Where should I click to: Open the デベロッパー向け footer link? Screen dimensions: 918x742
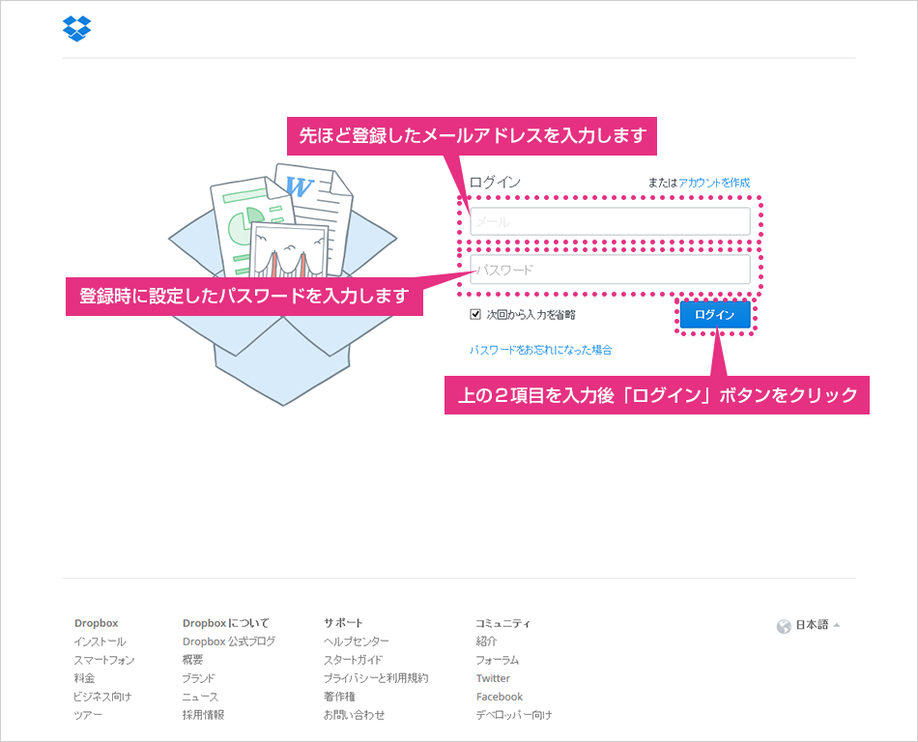[x=514, y=715]
